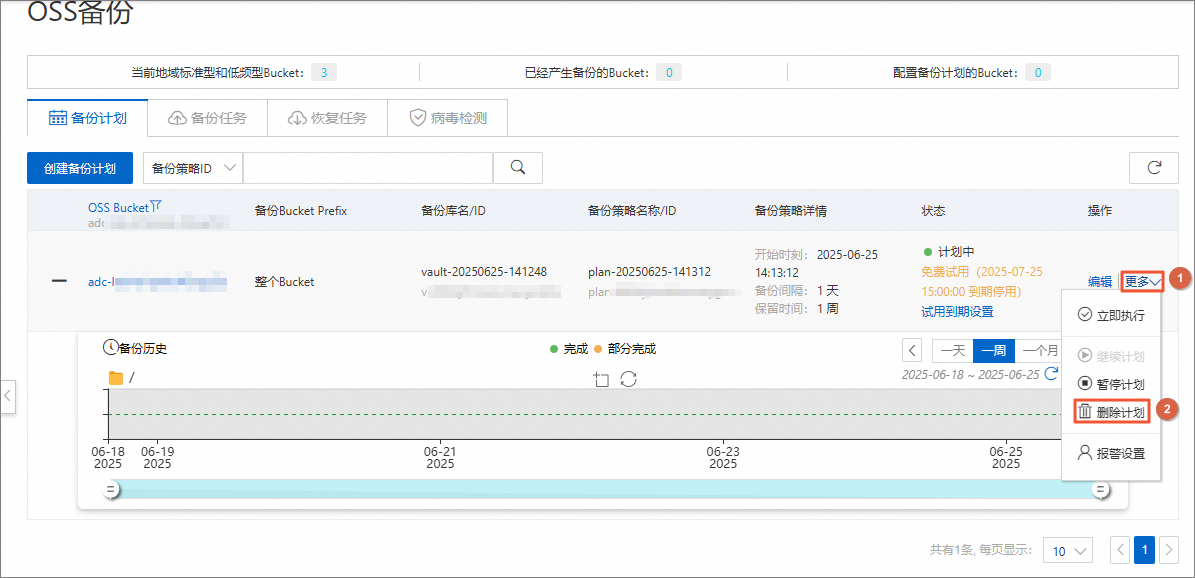
Task: Select the 一天 range button
Action: coord(953,351)
